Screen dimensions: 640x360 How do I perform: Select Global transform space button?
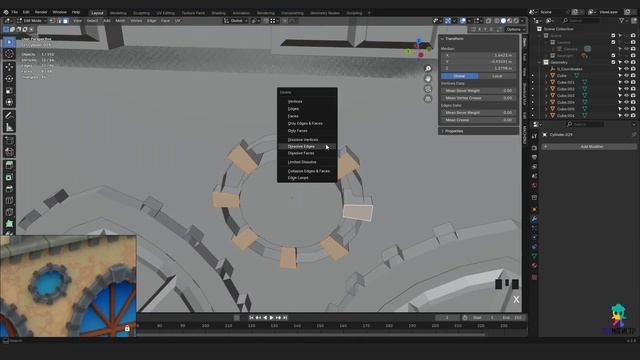coord(460,76)
